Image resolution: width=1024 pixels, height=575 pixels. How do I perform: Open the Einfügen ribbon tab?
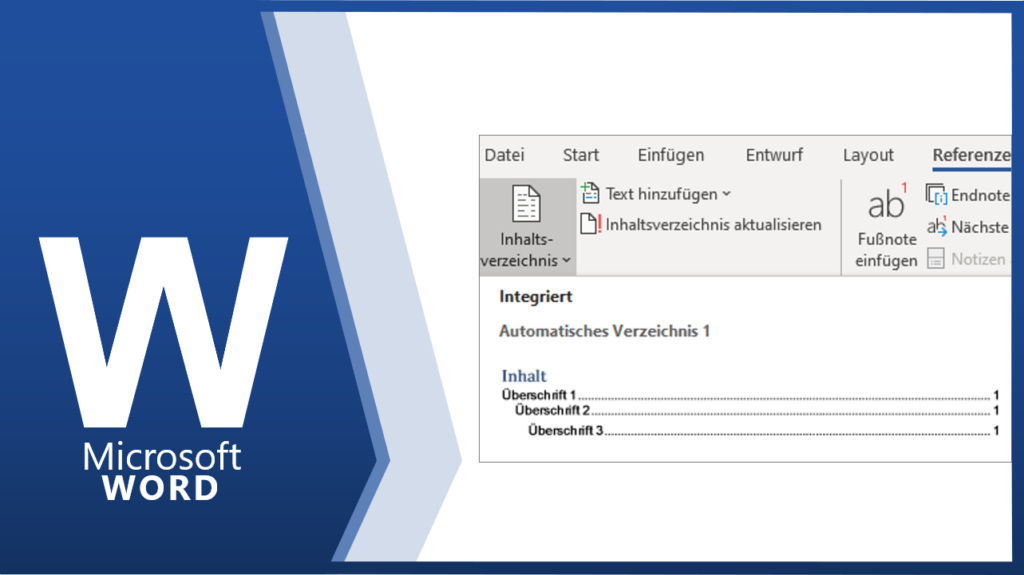pos(671,156)
